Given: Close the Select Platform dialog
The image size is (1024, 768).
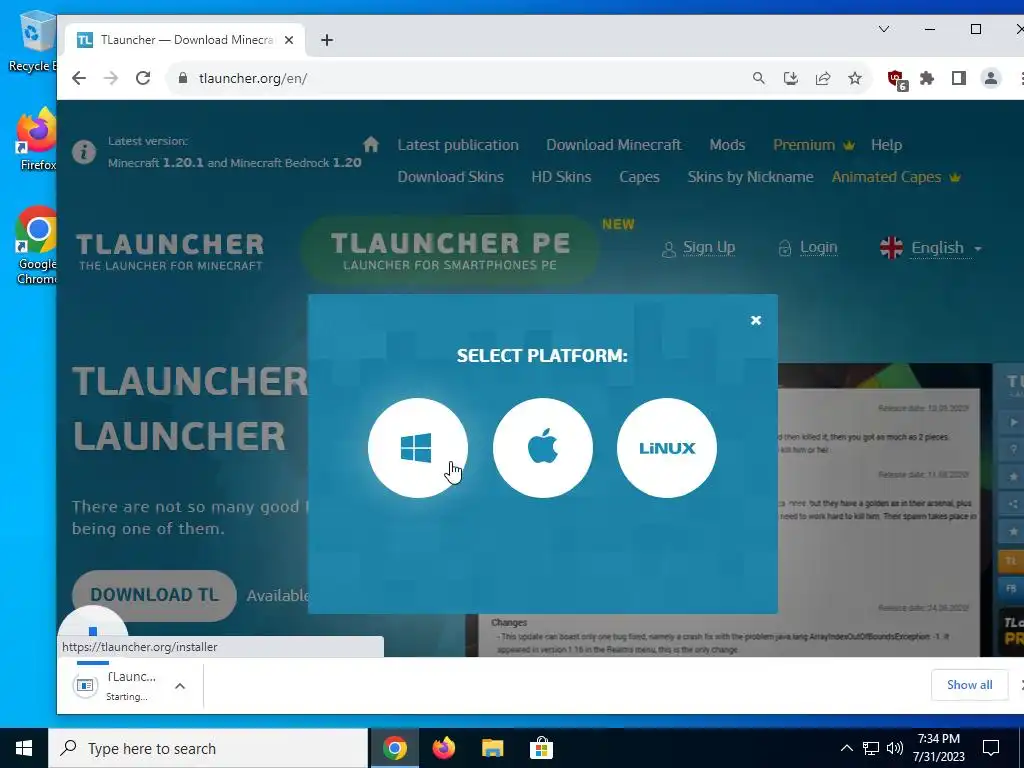Looking at the screenshot, I should [756, 320].
